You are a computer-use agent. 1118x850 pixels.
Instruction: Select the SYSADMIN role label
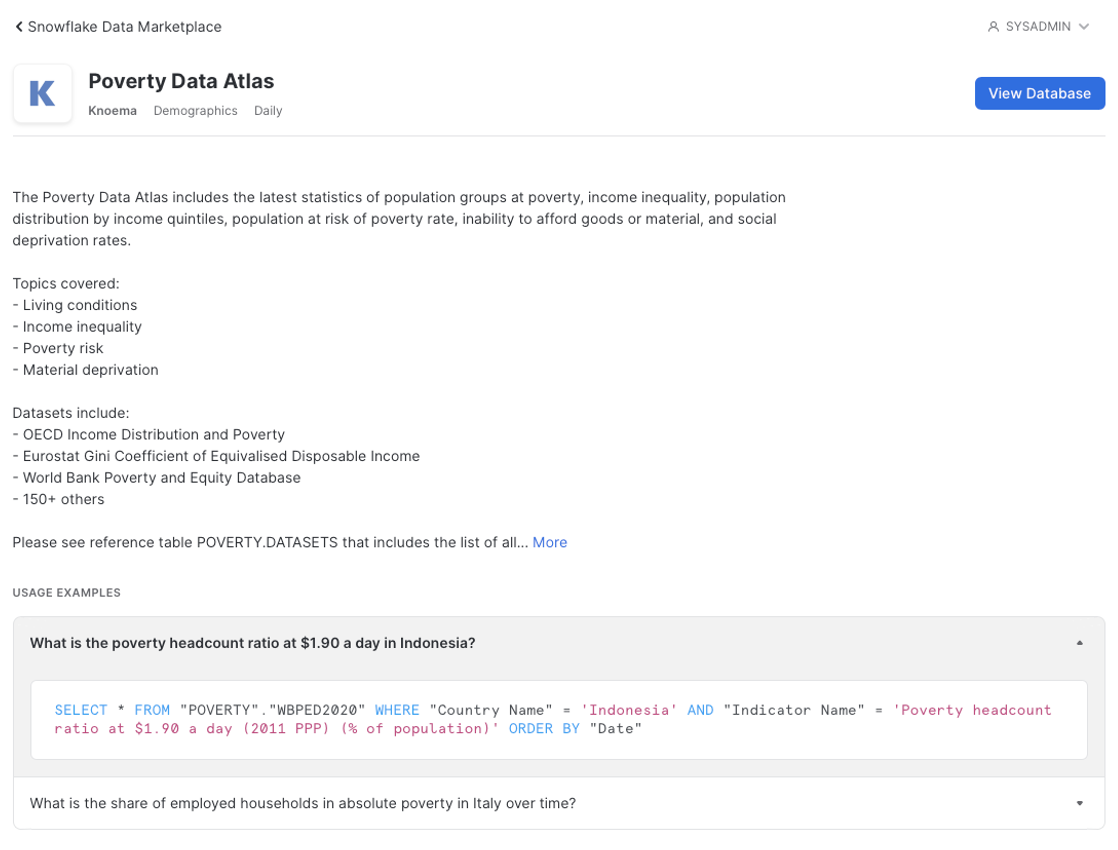point(1038,27)
